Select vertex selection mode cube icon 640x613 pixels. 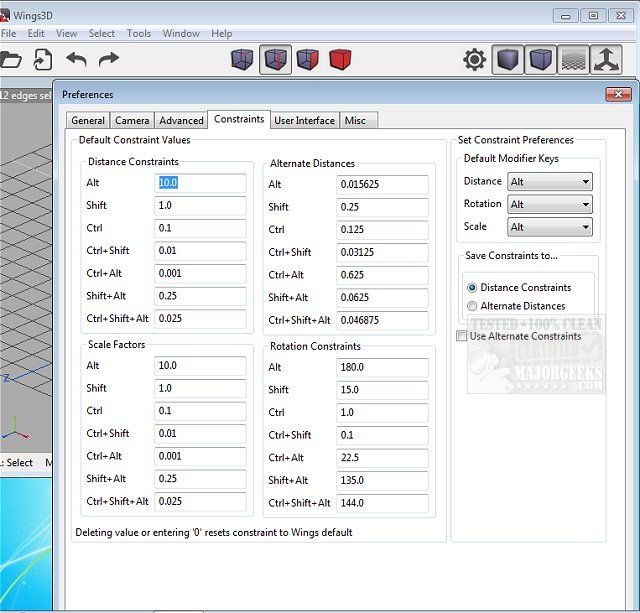point(243,60)
